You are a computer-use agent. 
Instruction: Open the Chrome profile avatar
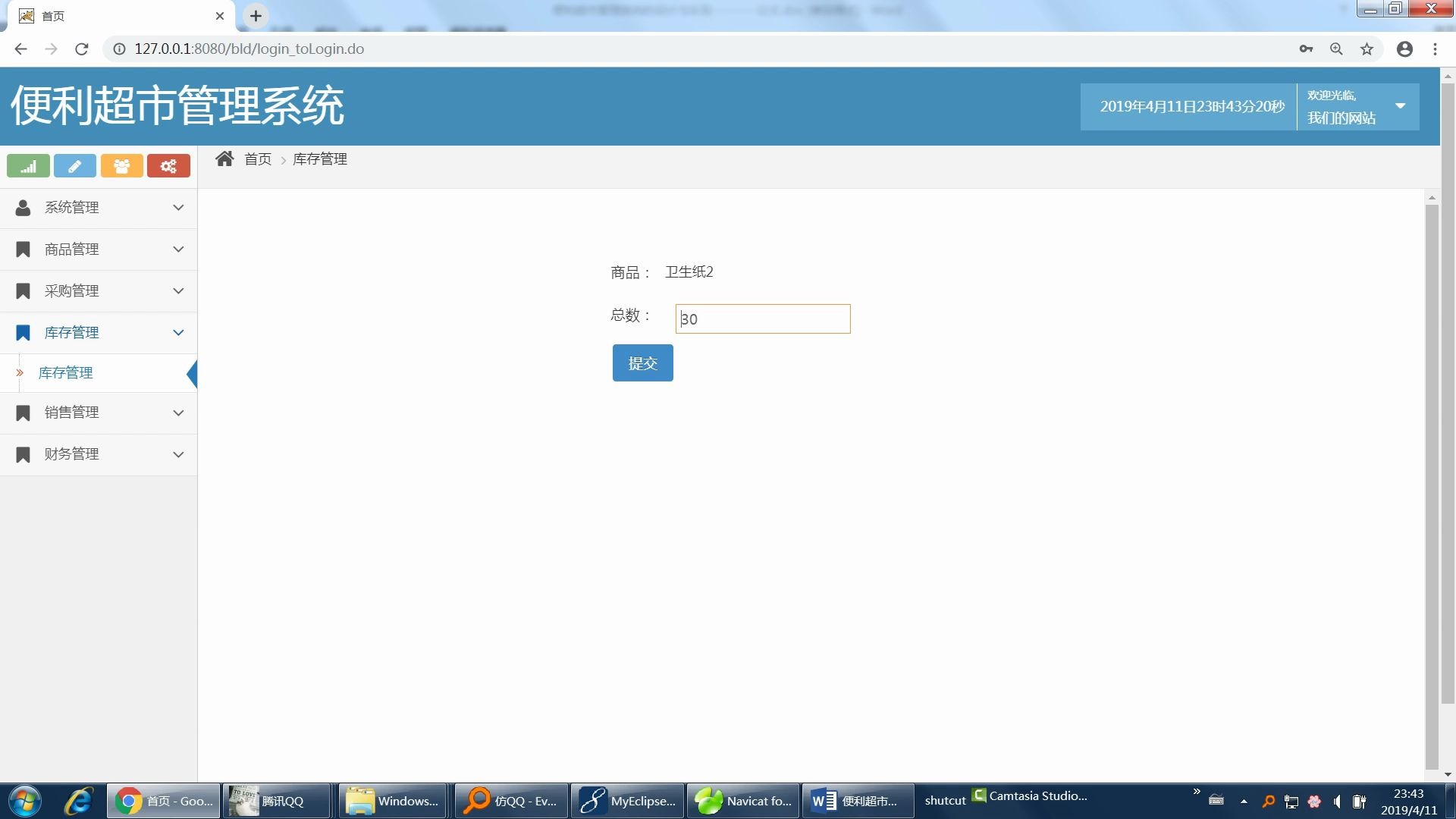1404,49
